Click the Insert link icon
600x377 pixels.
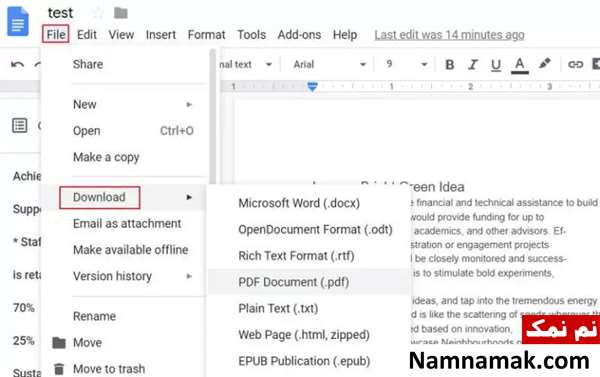point(575,64)
